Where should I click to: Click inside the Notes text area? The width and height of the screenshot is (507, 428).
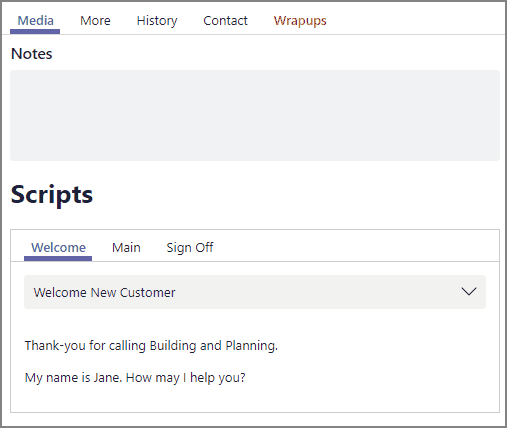click(255, 115)
